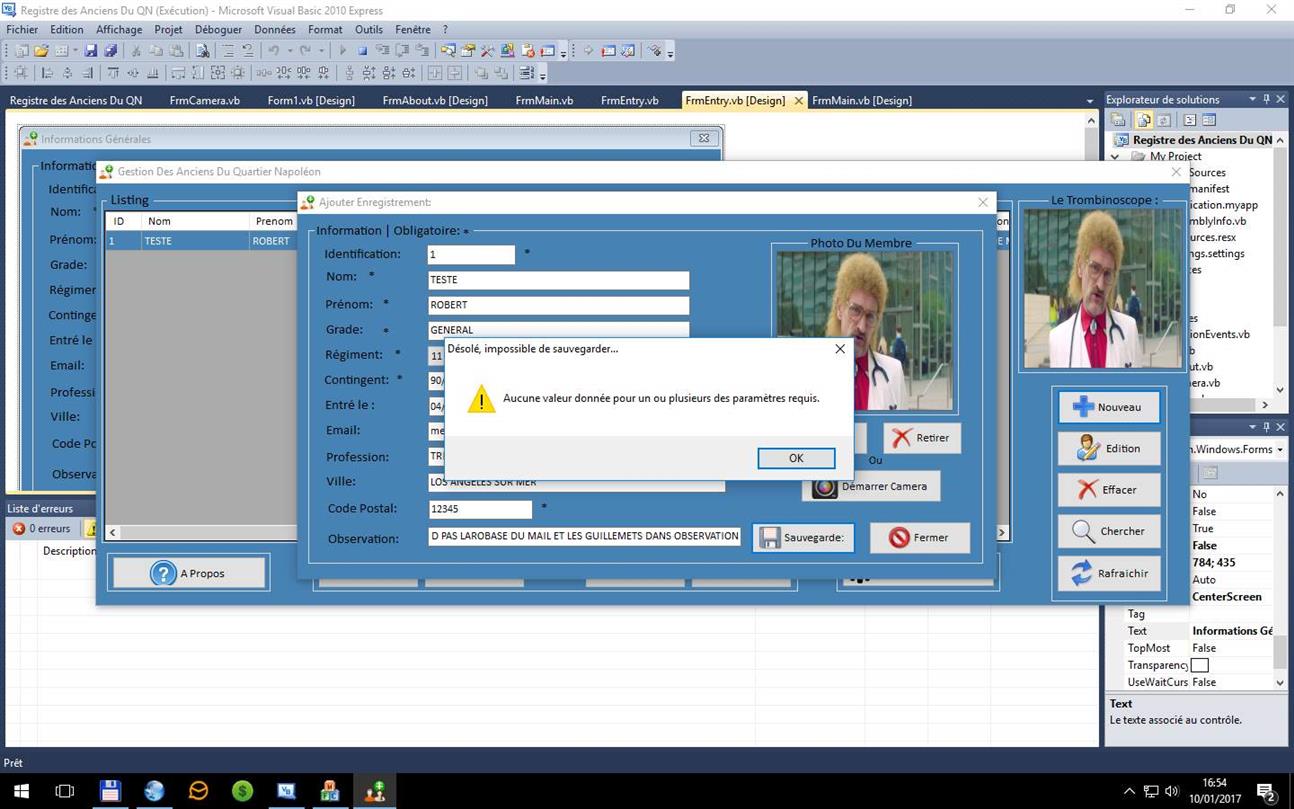Viewport: 1294px width, 809px height.
Task: Click the Refresh icon in Solution Explorer
Action: (1164, 120)
